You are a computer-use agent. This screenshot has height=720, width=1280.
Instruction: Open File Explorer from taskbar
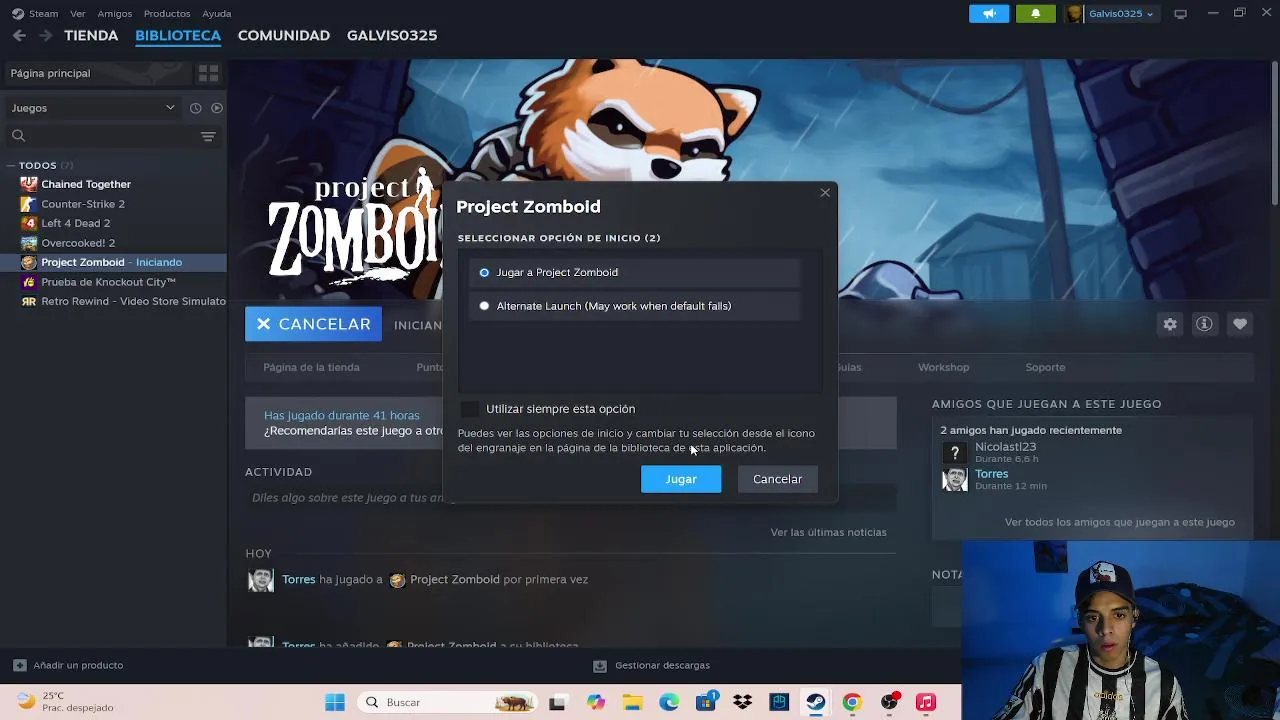[632, 702]
